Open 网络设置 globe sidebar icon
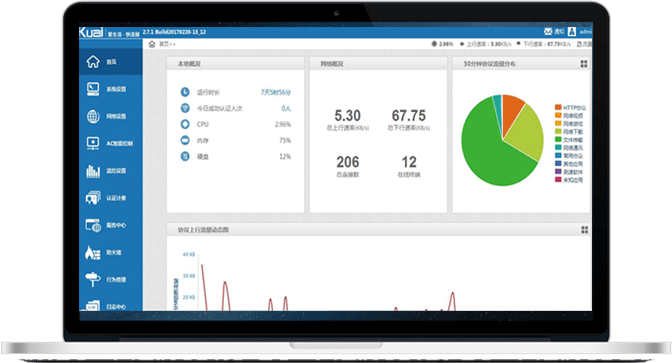The height and width of the screenshot is (363, 672). click(93, 116)
